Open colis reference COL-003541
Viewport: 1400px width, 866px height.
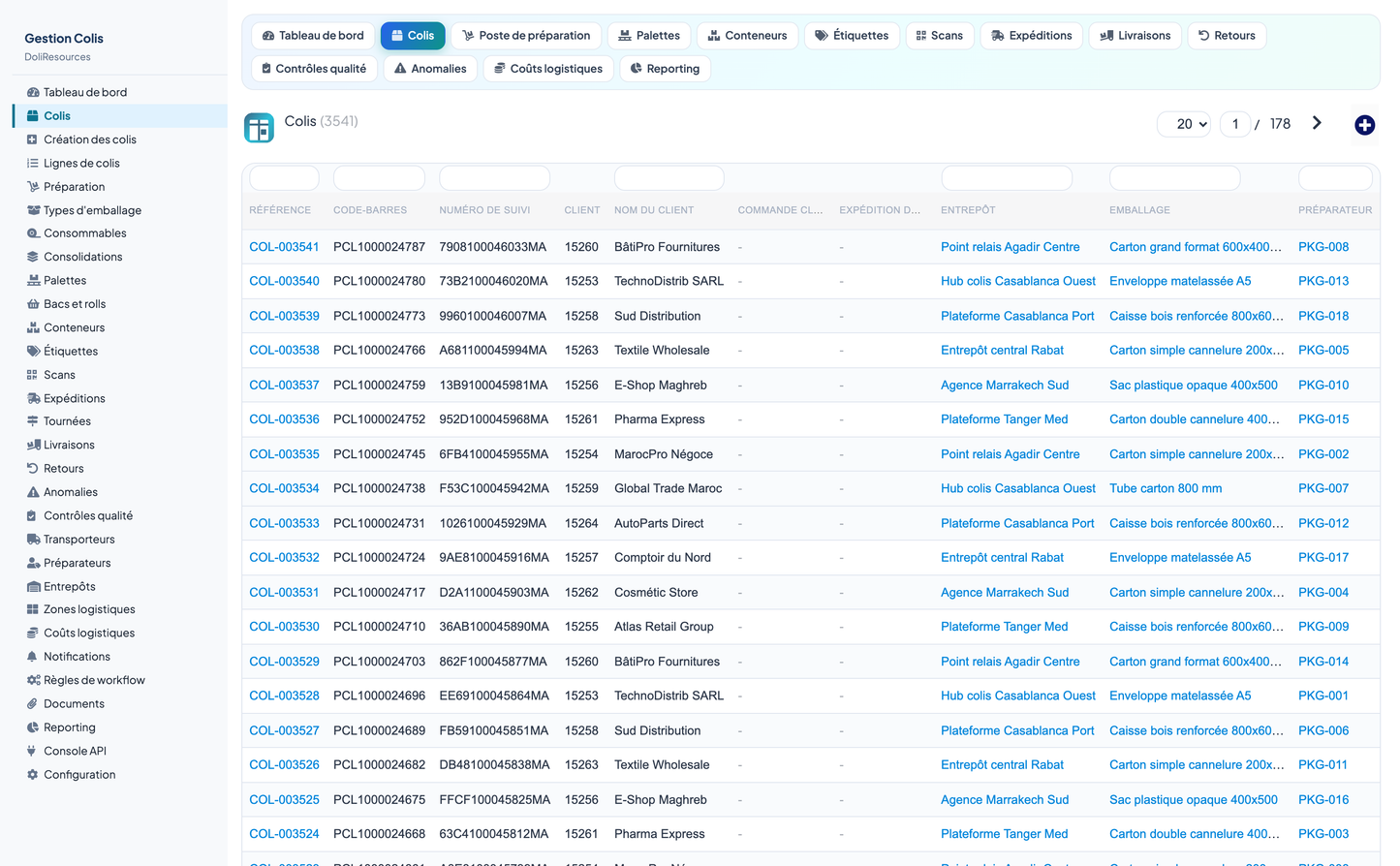pyautogui.click(x=284, y=247)
